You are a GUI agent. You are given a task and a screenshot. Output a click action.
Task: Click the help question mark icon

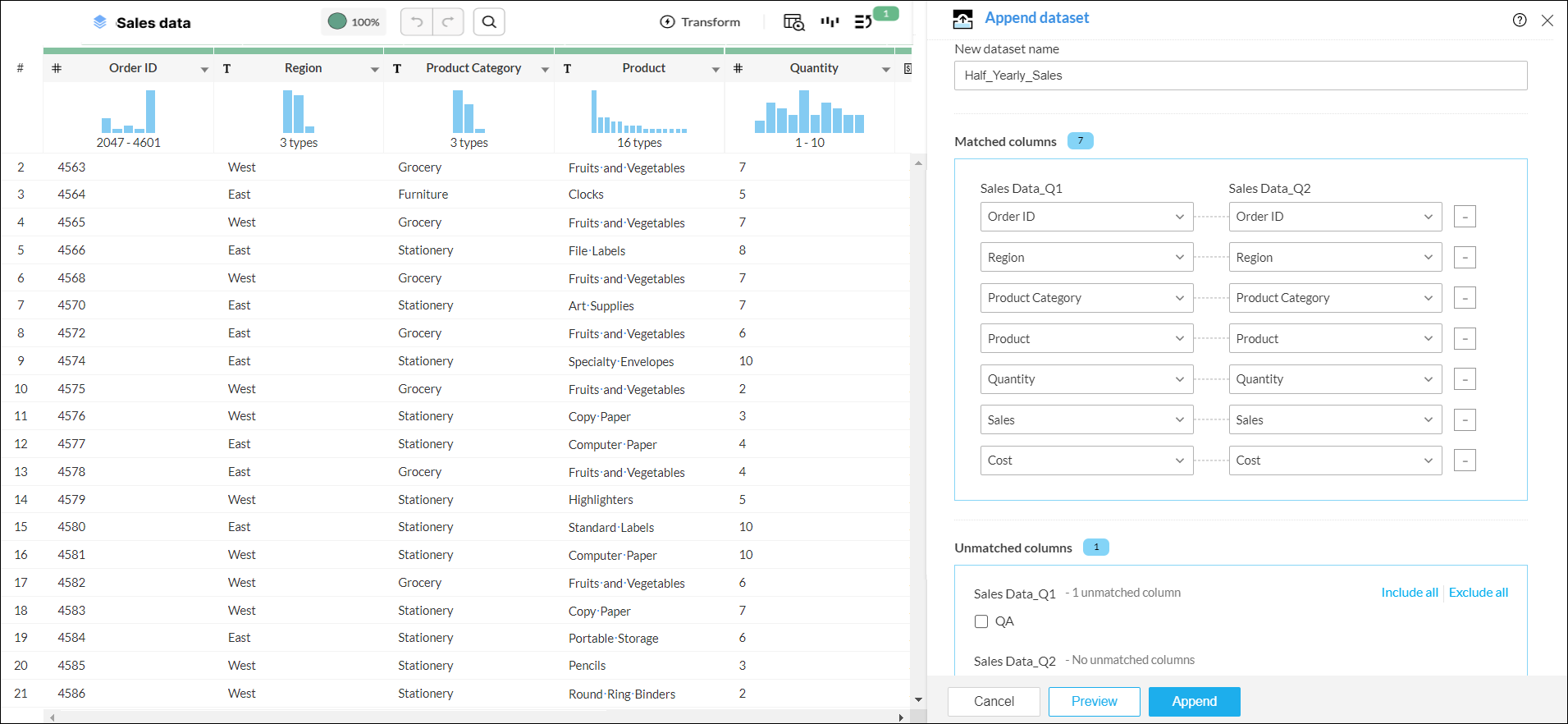(x=1520, y=21)
